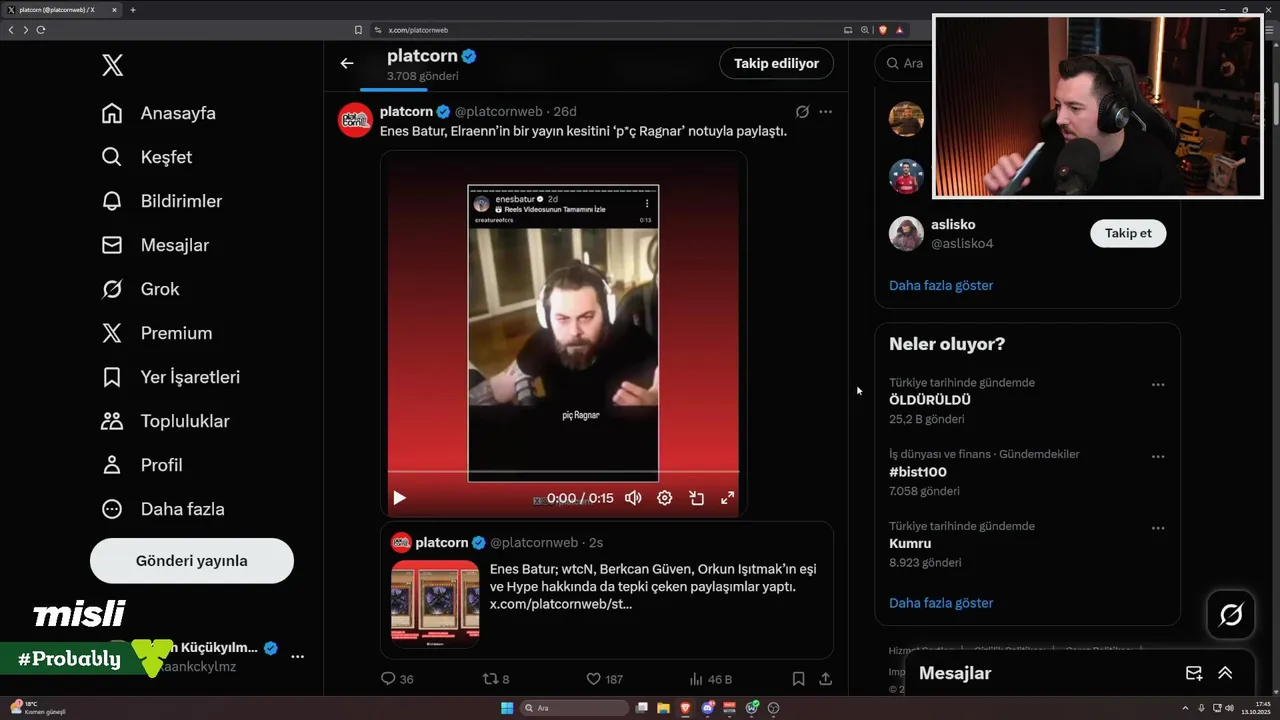1280x720 pixels.
Task: Open Topluluklar communities
Action: click(165, 421)
